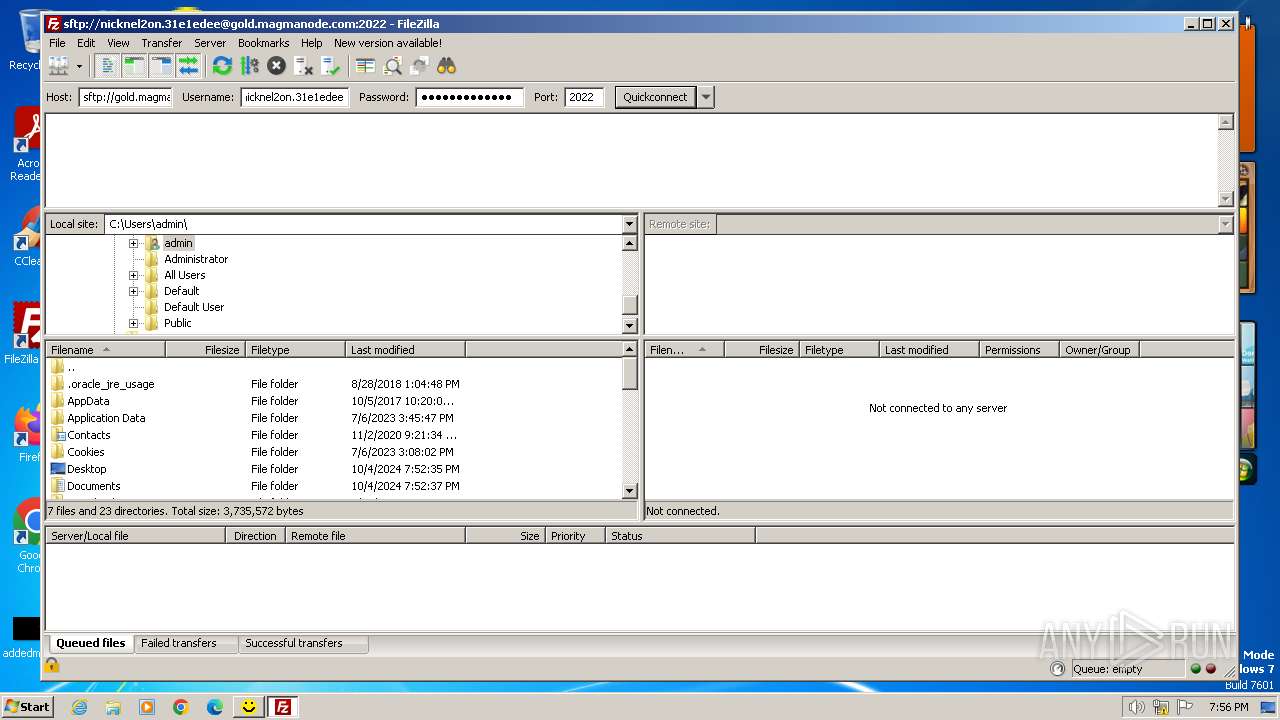This screenshot has height=720, width=1280.
Task: Expand the All Users tree node
Action: (133, 275)
